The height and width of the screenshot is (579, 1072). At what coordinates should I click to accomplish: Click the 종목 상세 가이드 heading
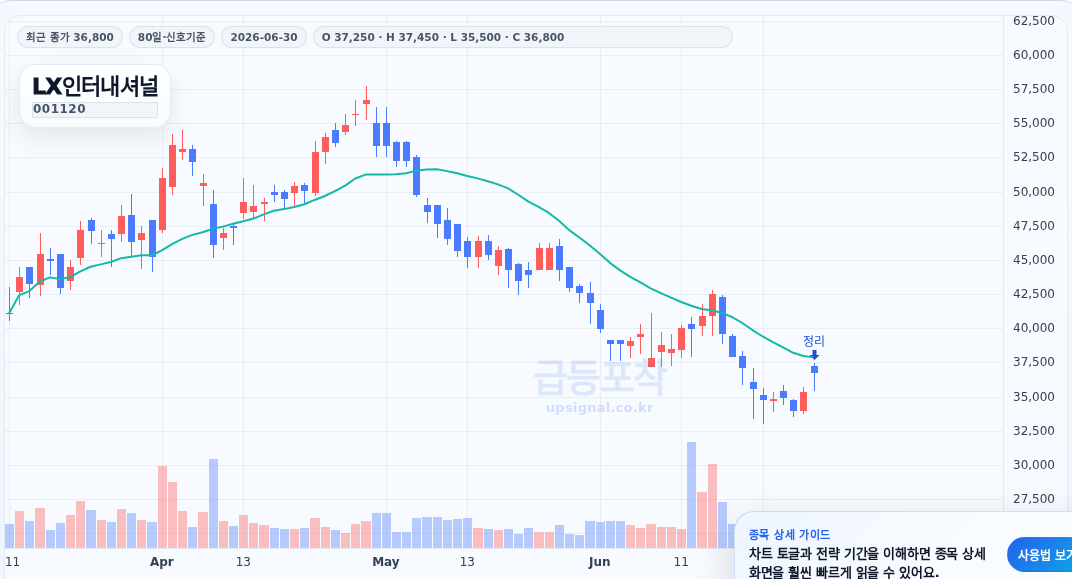click(x=789, y=535)
